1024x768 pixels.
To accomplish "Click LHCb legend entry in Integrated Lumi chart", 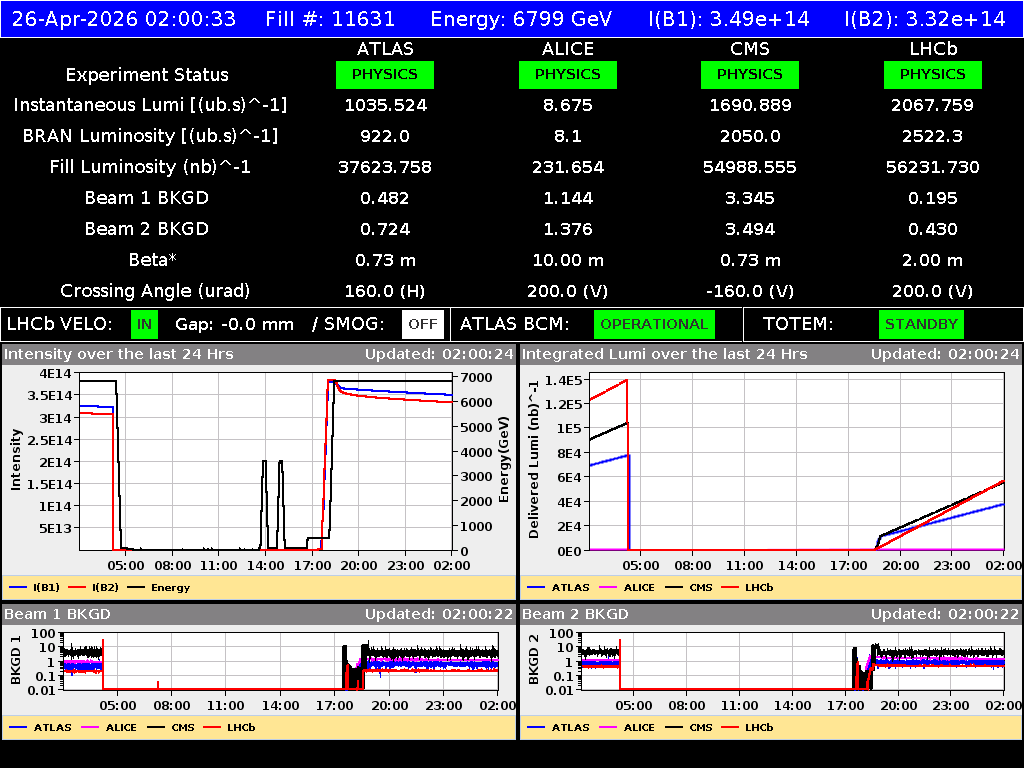I will coord(747,588).
